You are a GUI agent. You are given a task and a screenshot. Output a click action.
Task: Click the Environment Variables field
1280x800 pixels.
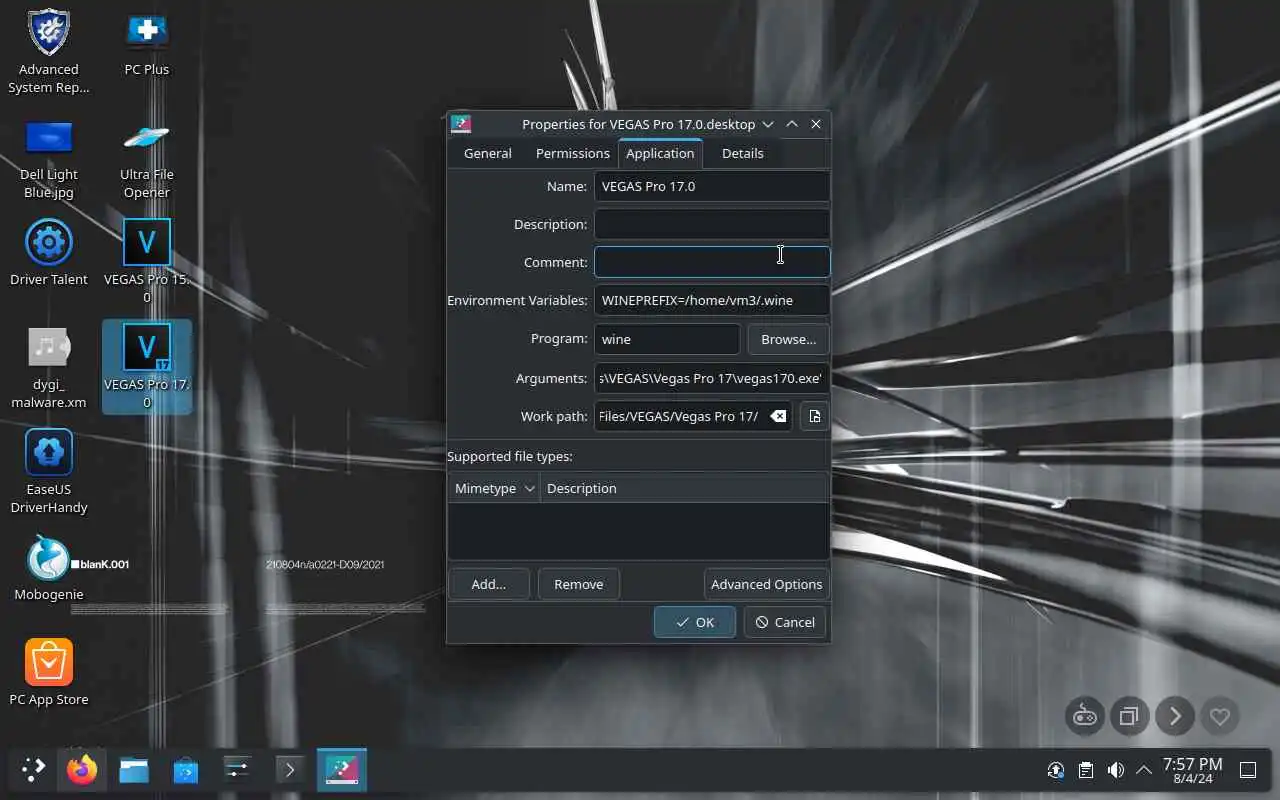712,300
